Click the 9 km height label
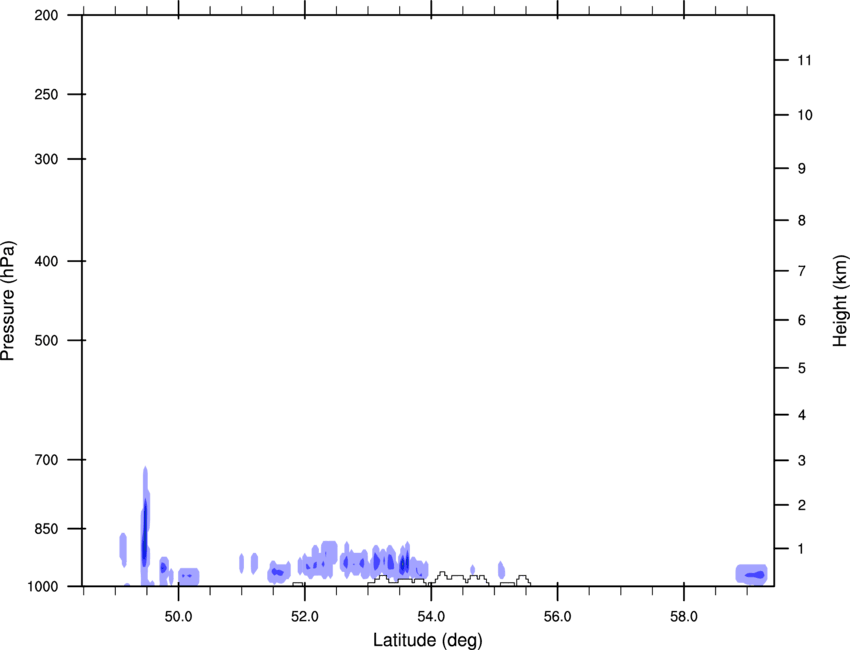 coord(802,169)
